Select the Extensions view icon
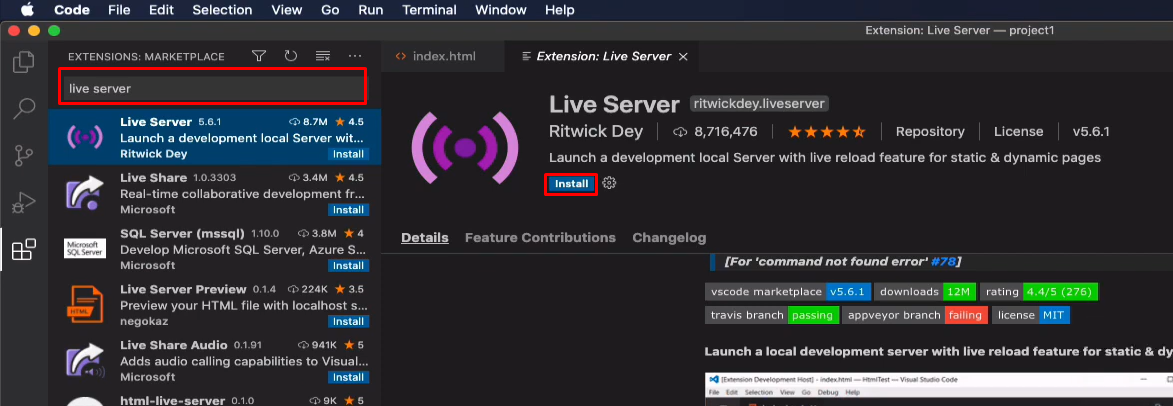 click(x=24, y=250)
